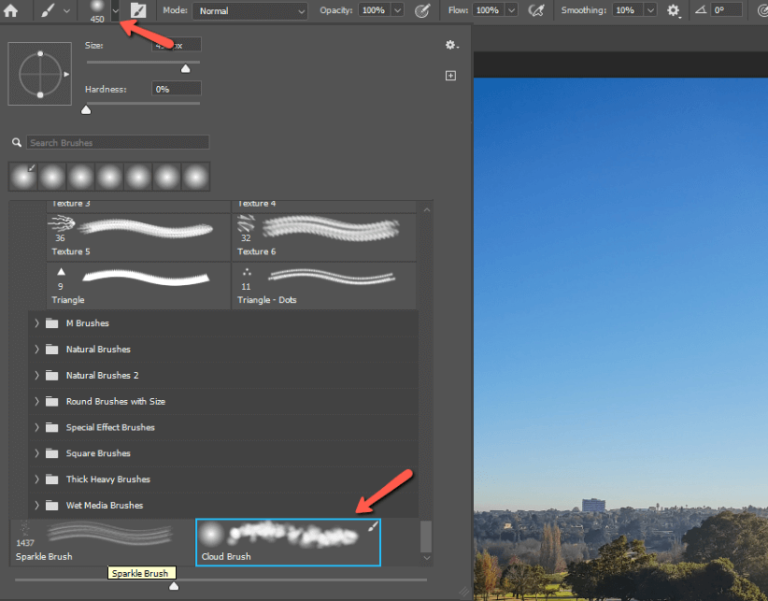This screenshot has height=601, width=768.
Task: Open the Mode Normal dropdown
Action: click(250, 11)
